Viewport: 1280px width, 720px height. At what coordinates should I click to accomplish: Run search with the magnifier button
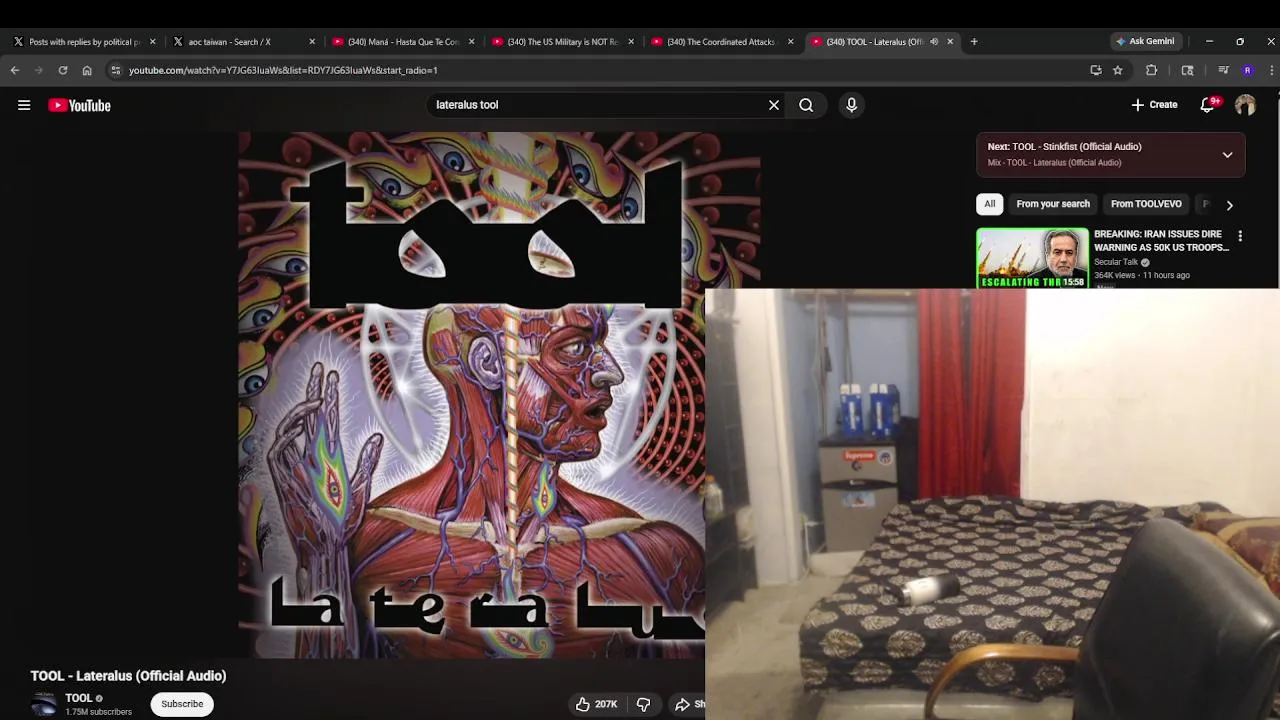click(x=806, y=105)
